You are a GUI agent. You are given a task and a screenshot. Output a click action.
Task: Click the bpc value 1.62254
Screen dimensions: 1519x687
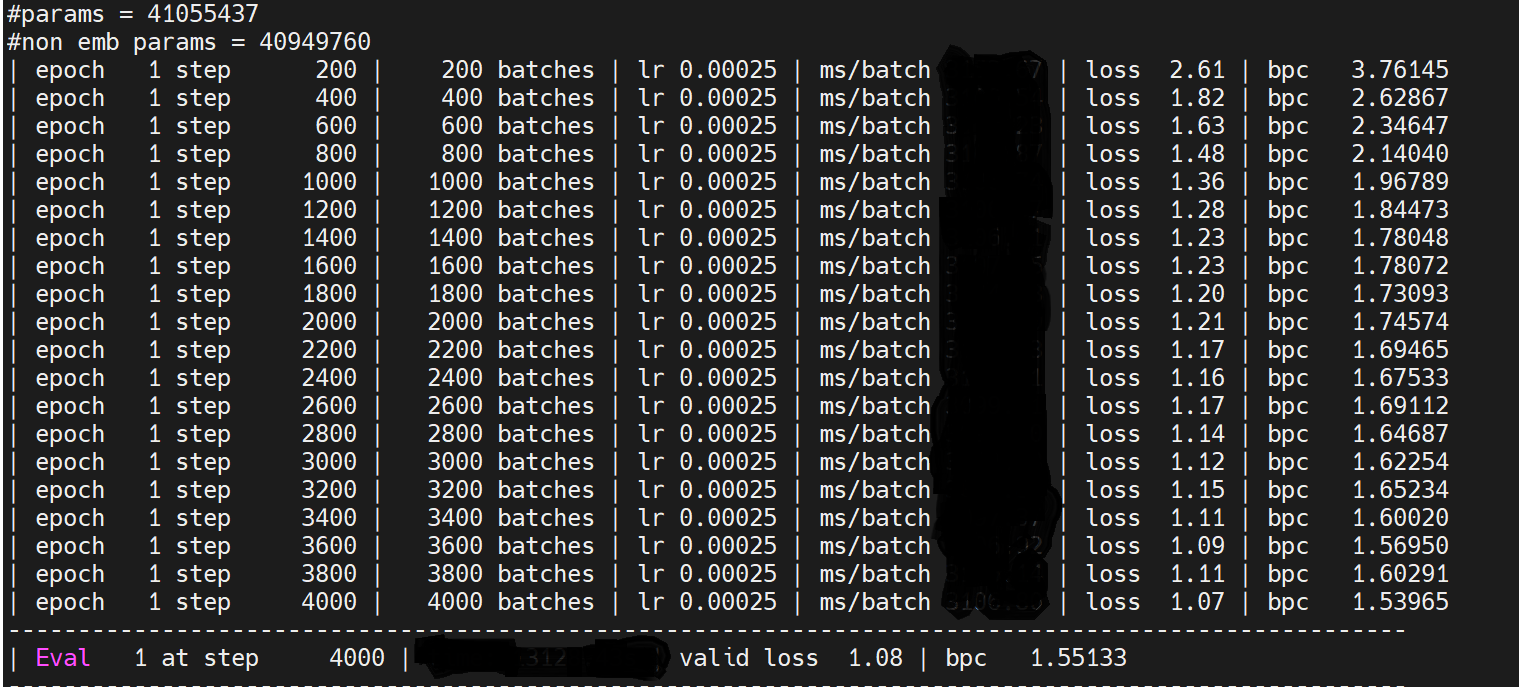[1399, 462]
